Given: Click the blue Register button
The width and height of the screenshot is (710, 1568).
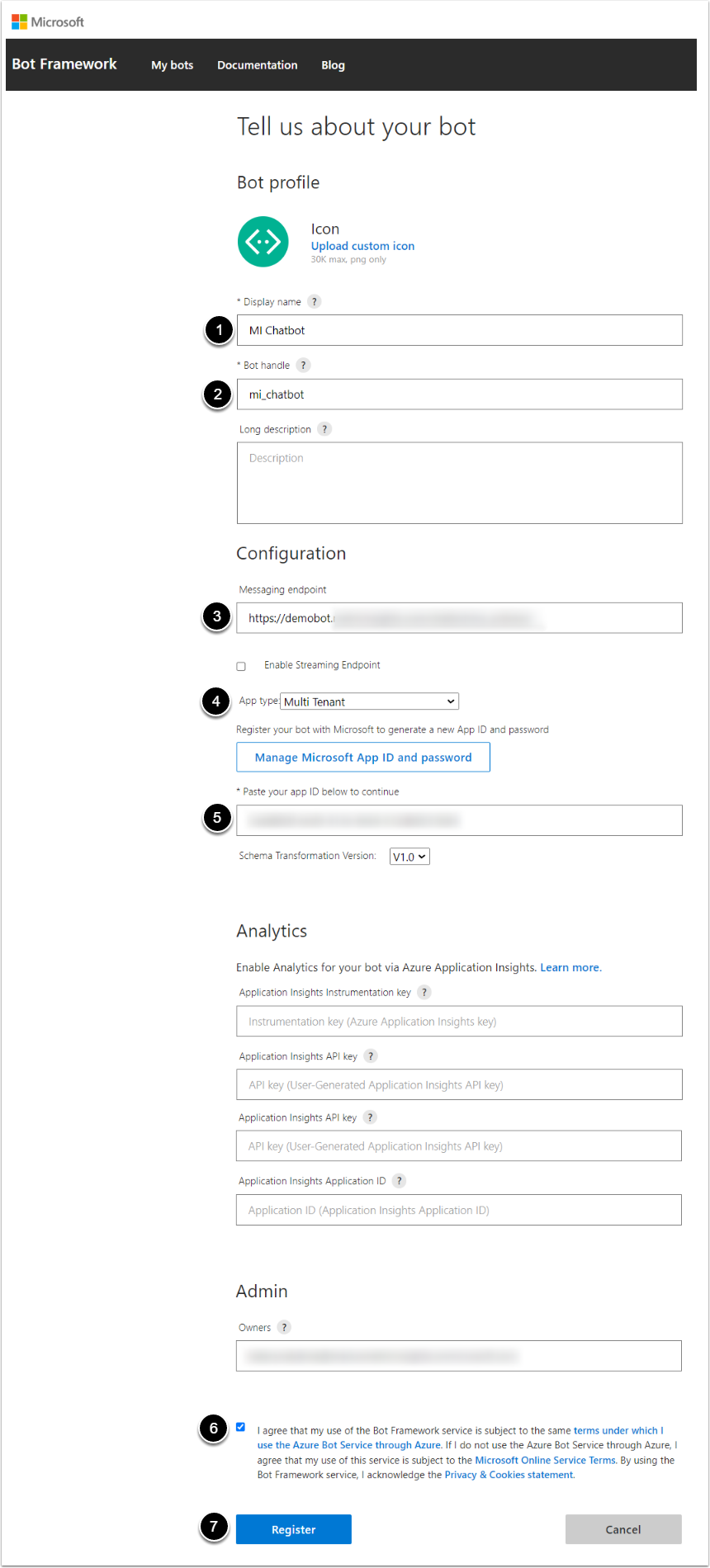Looking at the screenshot, I should [x=293, y=1529].
